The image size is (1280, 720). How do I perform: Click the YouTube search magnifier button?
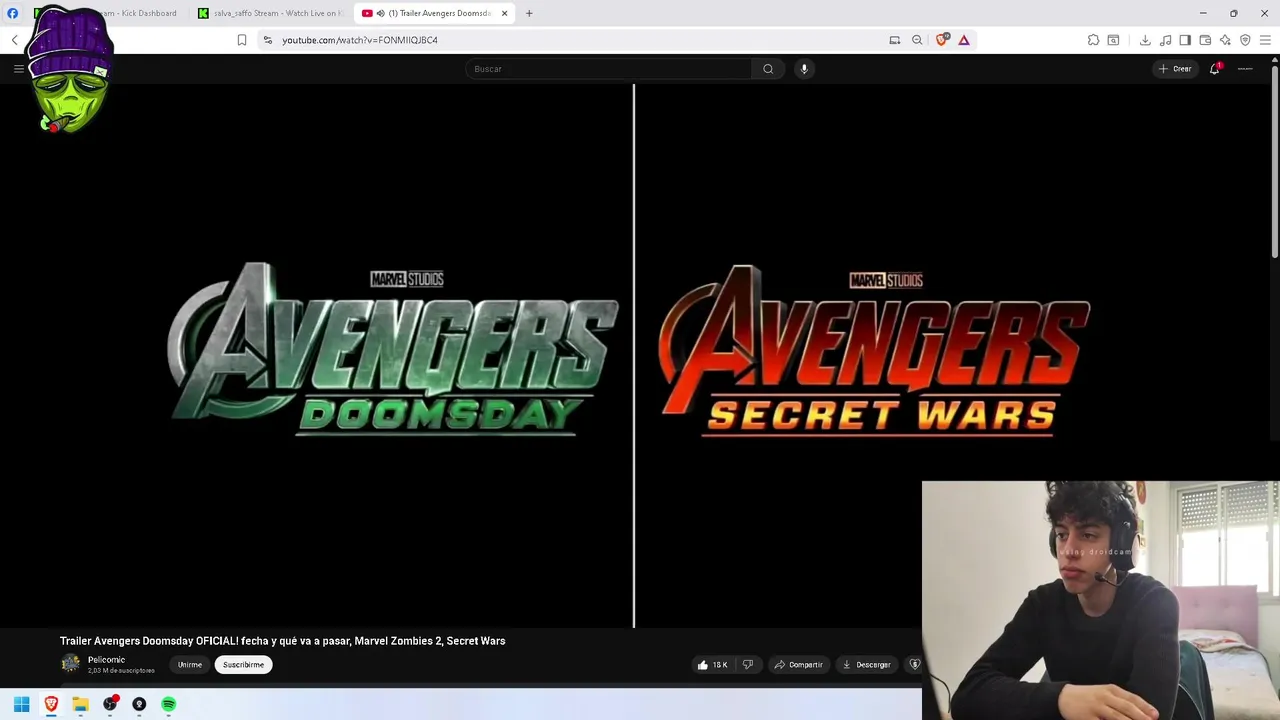pyautogui.click(x=768, y=69)
